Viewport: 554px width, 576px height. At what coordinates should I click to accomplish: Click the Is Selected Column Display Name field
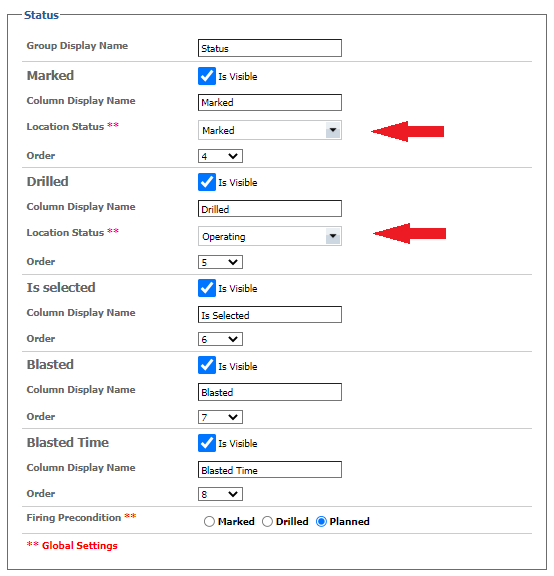pos(270,315)
